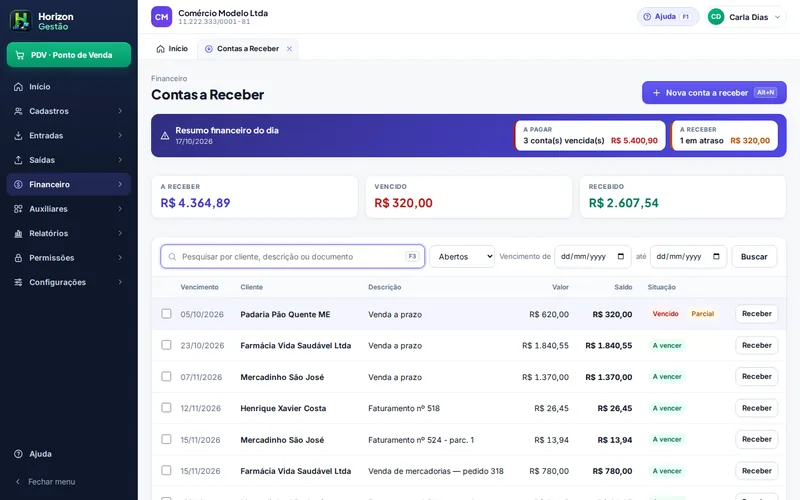Expand the Configurações submenu chevron
The image size is (800, 500).
click(120, 282)
